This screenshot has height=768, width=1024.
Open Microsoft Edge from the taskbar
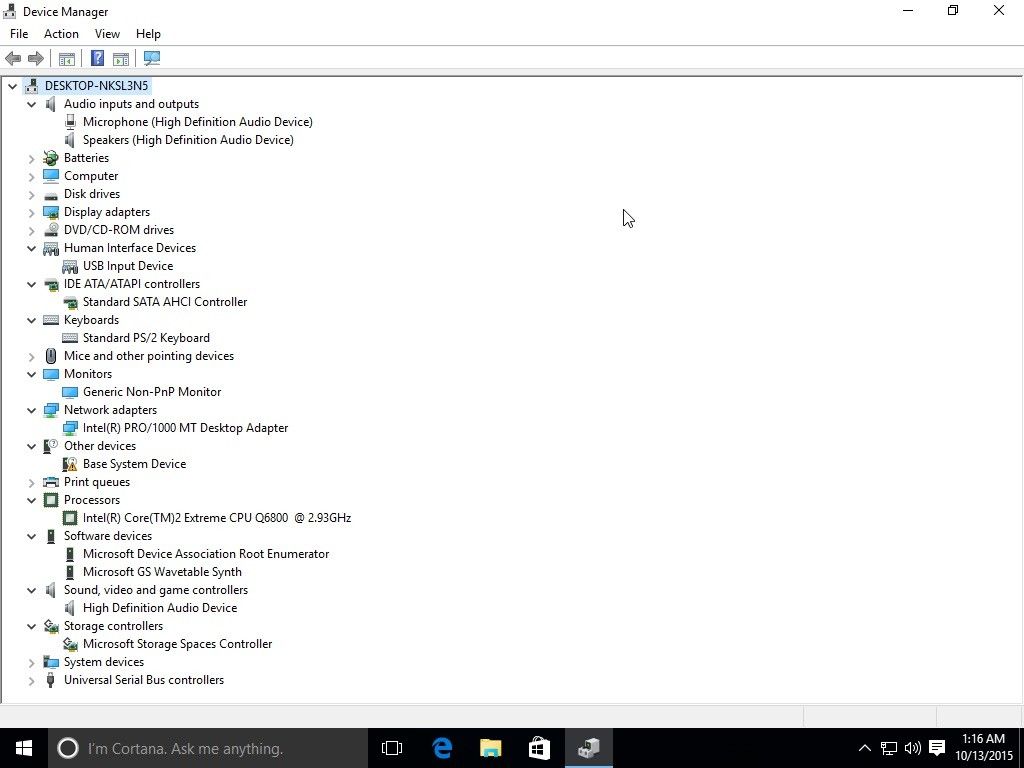442,748
